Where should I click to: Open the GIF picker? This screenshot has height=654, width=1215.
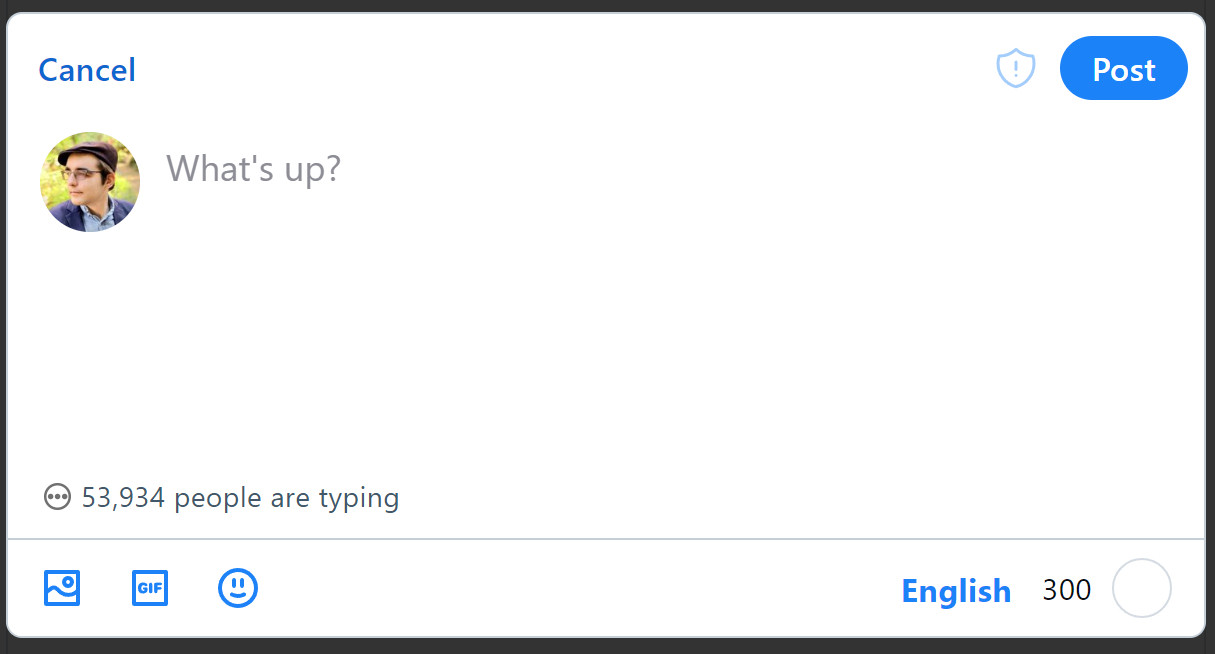[150, 588]
